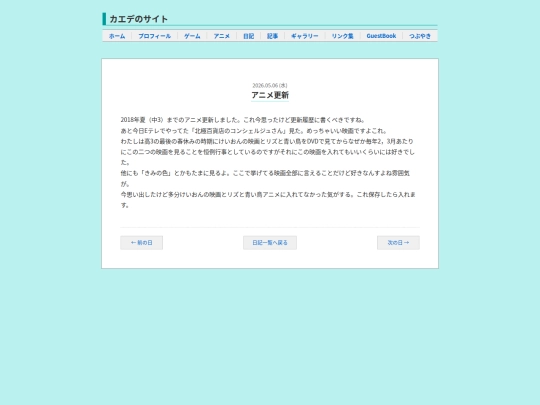Return via 日記一覧へ戻る button
Screen dimensions: 540x405
point(270,243)
